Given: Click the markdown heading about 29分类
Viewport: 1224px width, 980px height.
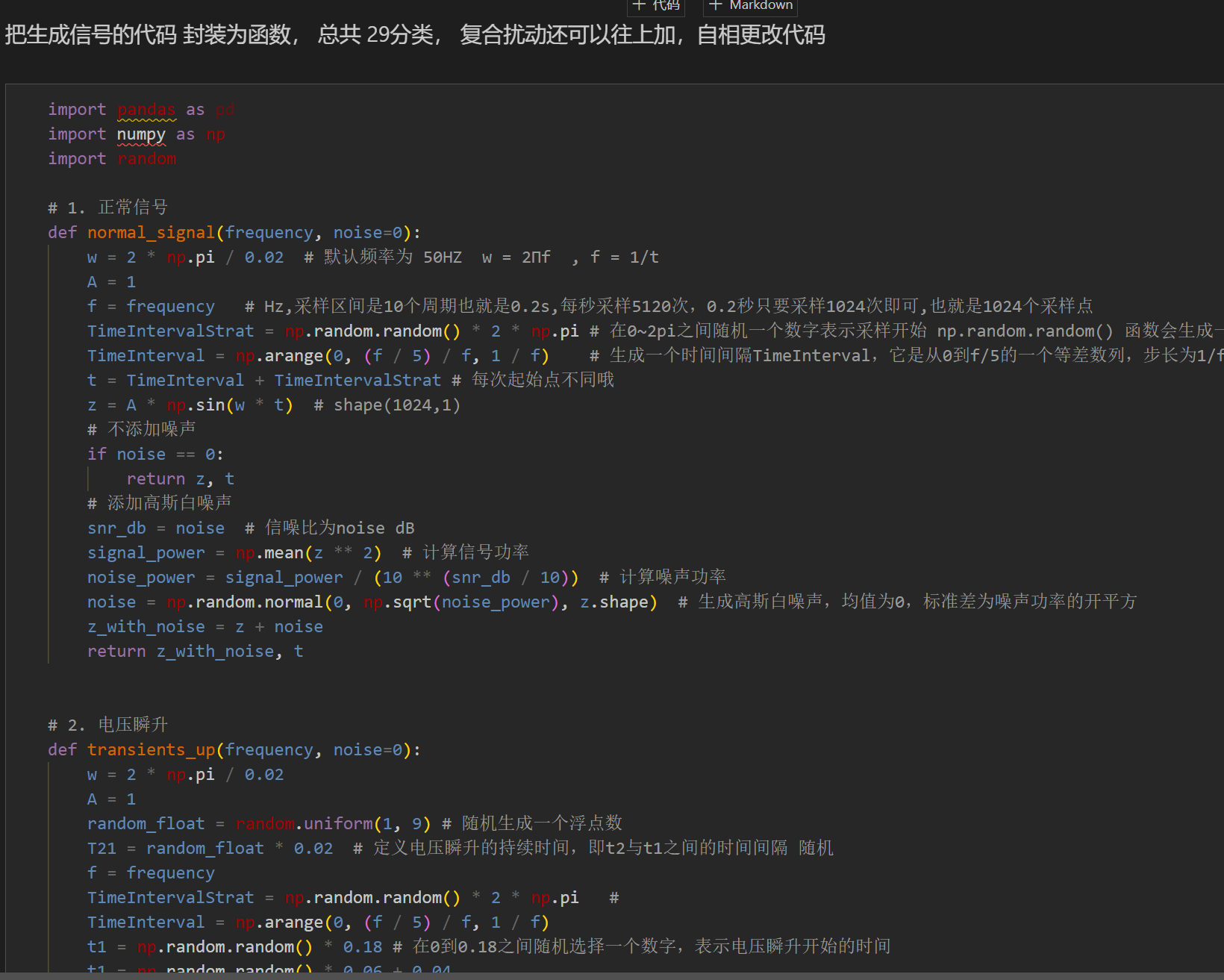Looking at the screenshot, I should pos(414,35).
